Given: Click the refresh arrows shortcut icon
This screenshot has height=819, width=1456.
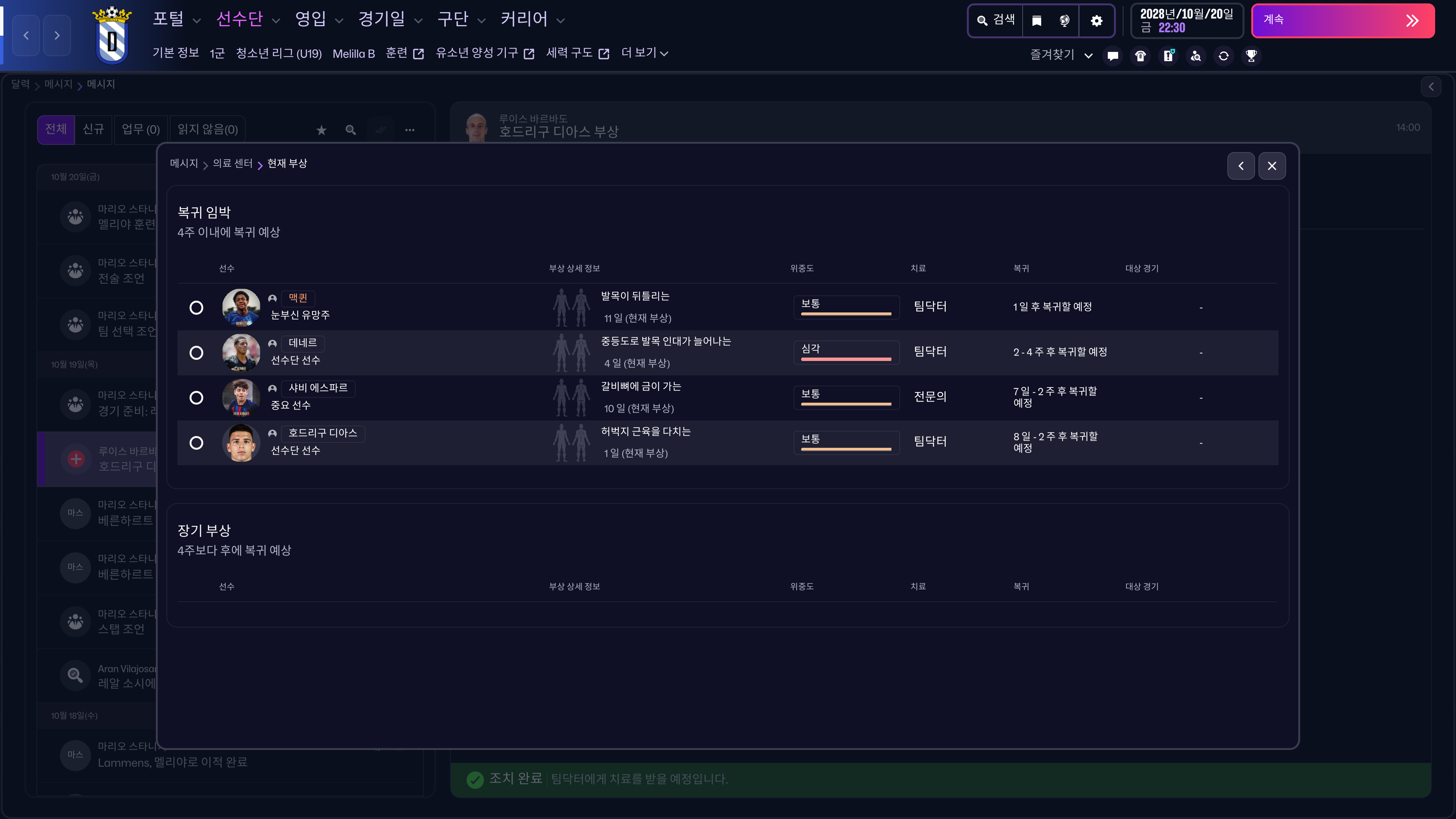Looking at the screenshot, I should [1223, 56].
